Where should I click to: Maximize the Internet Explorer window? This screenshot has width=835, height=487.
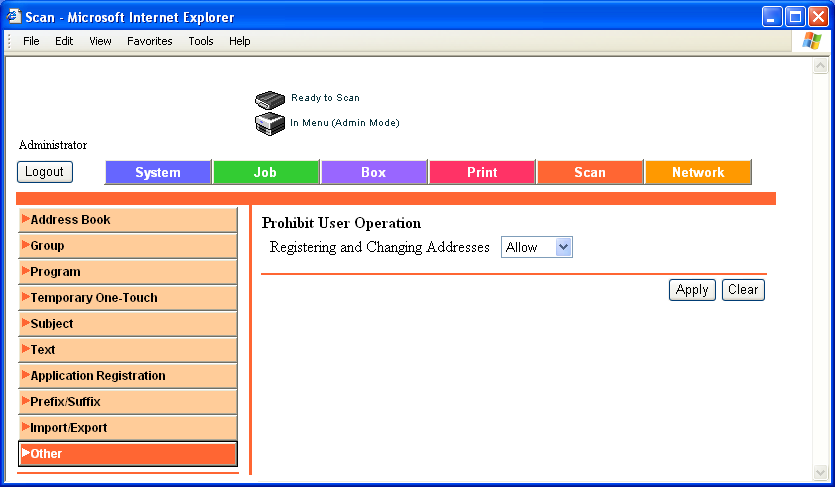coord(795,16)
